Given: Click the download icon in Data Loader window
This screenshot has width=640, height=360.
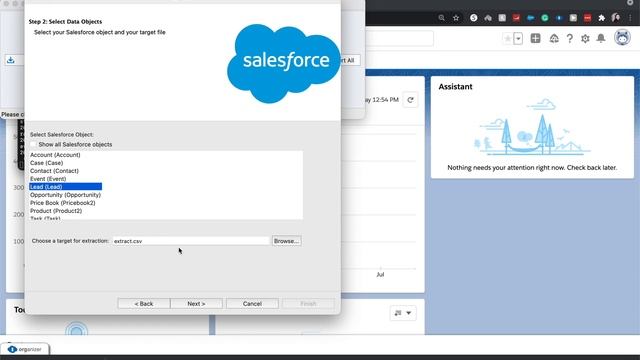Looking at the screenshot, I should coord(11,60).
